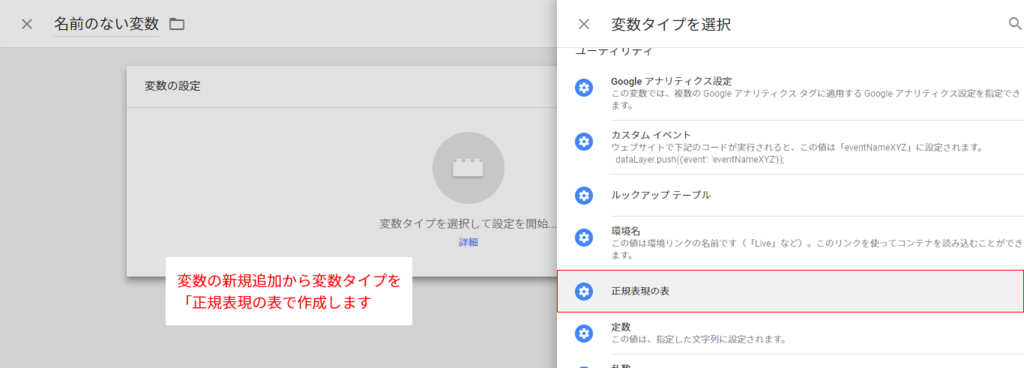
Task: Click the gear icon for ルックアップ テーブル
Action: pyautogui.click(x=584, y=195)
